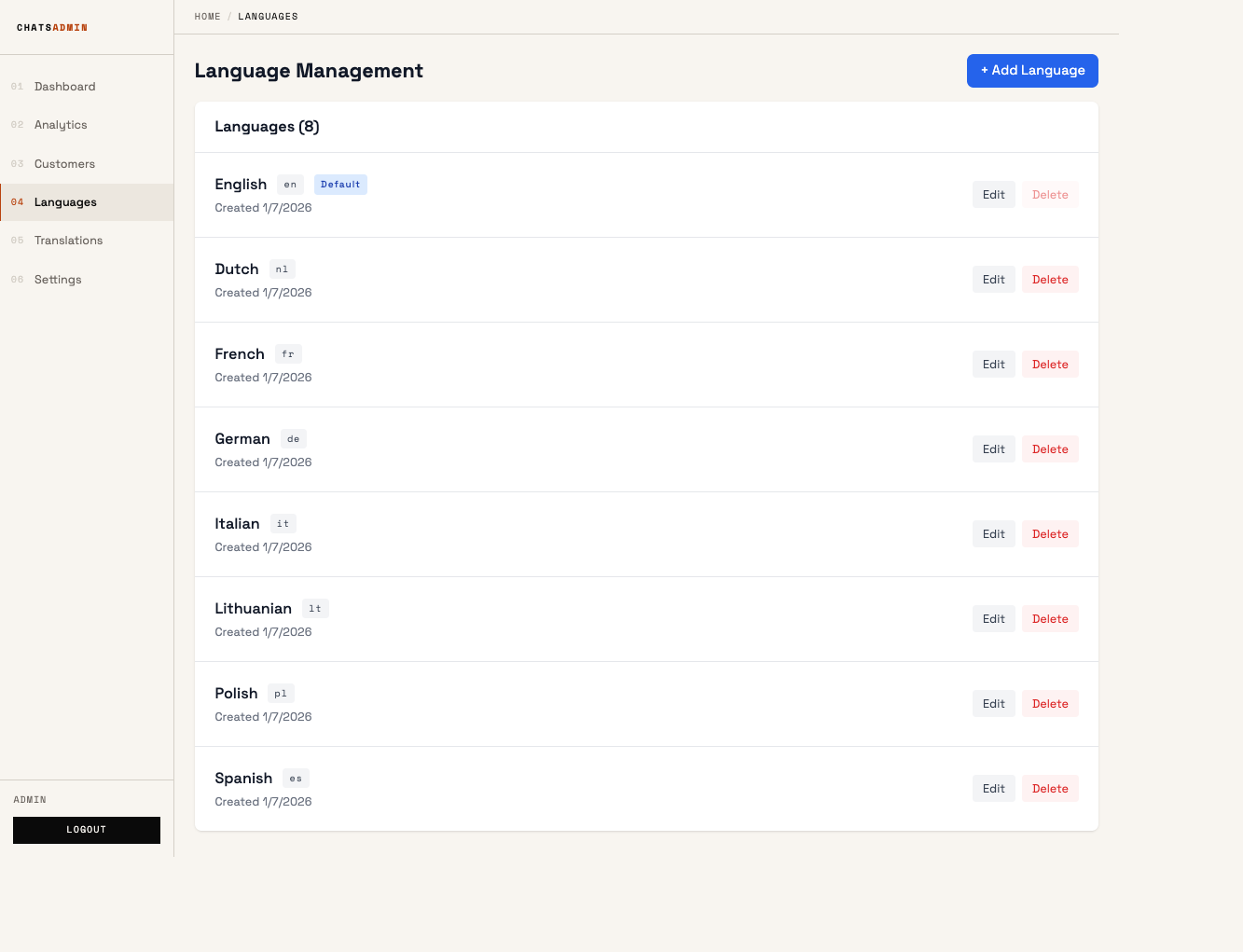1243x952 pixels.
Task: Open the Translations section
Action: coord(68,240)
